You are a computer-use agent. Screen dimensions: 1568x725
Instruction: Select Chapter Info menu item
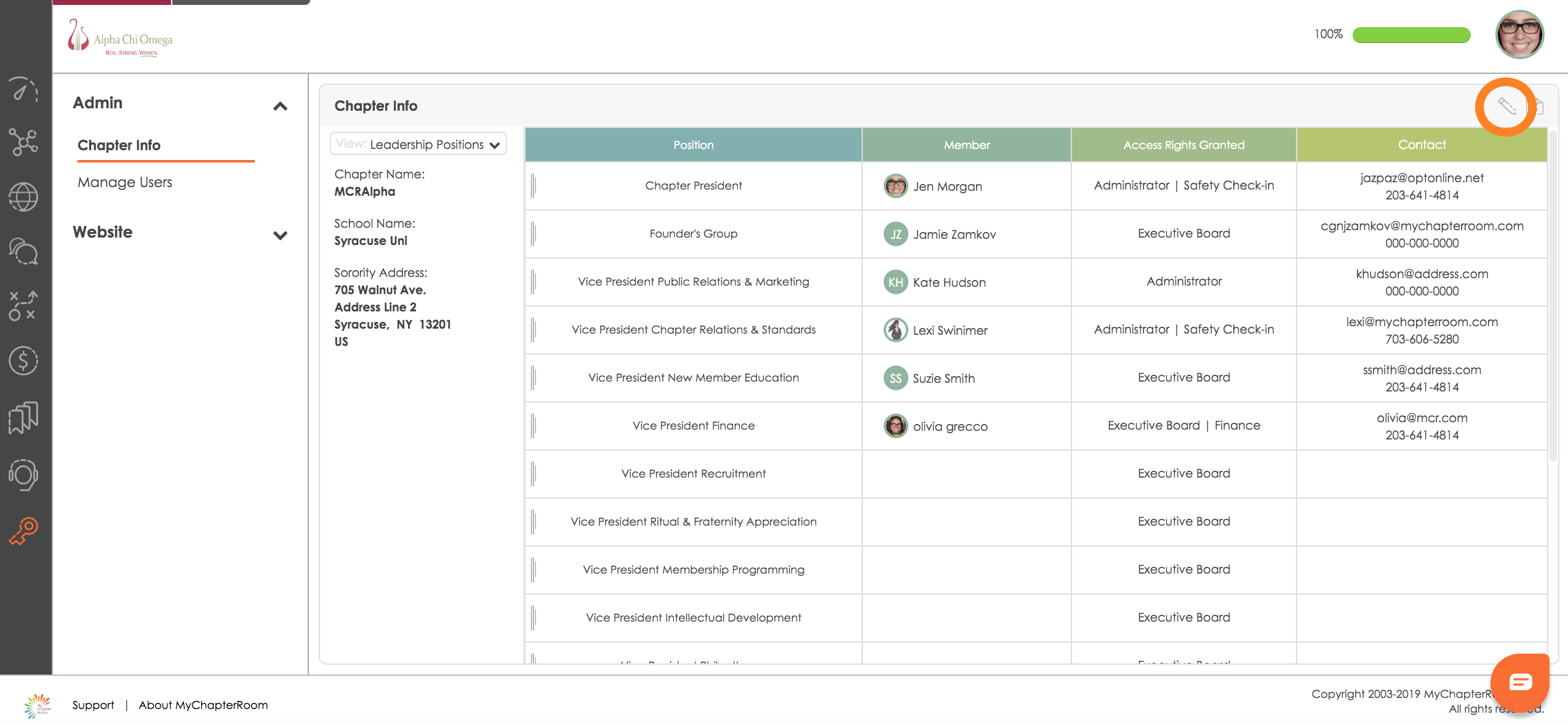(x=119, y=145)
